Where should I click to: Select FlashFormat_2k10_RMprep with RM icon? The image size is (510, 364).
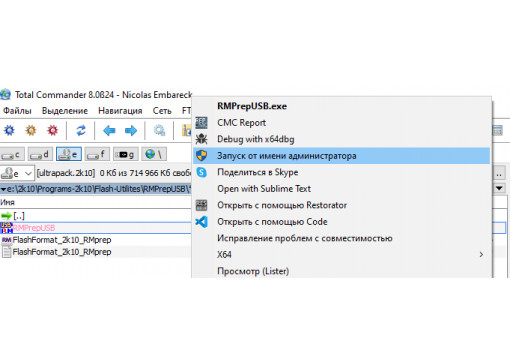pyautogui.click(x=96, y=240)
